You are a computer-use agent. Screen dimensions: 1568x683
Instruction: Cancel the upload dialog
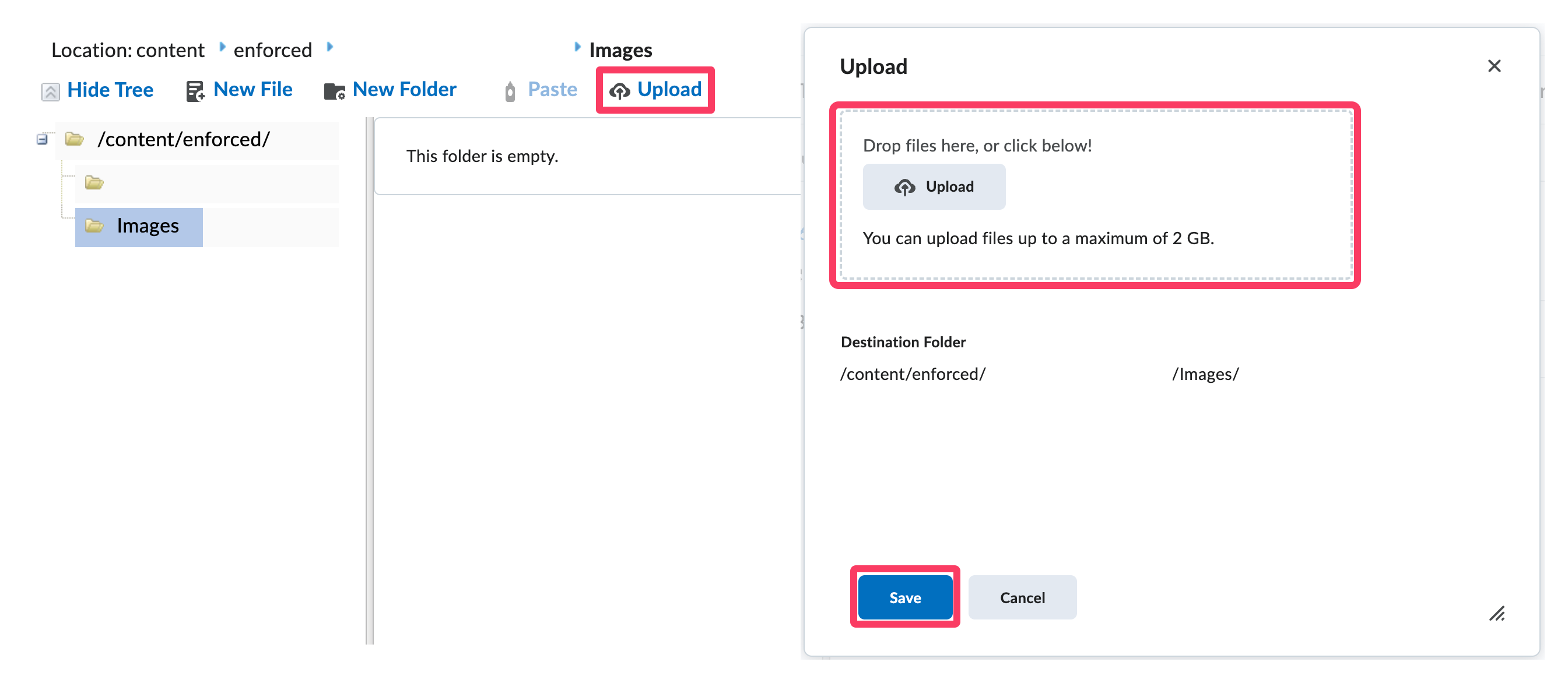point(1022,597)
